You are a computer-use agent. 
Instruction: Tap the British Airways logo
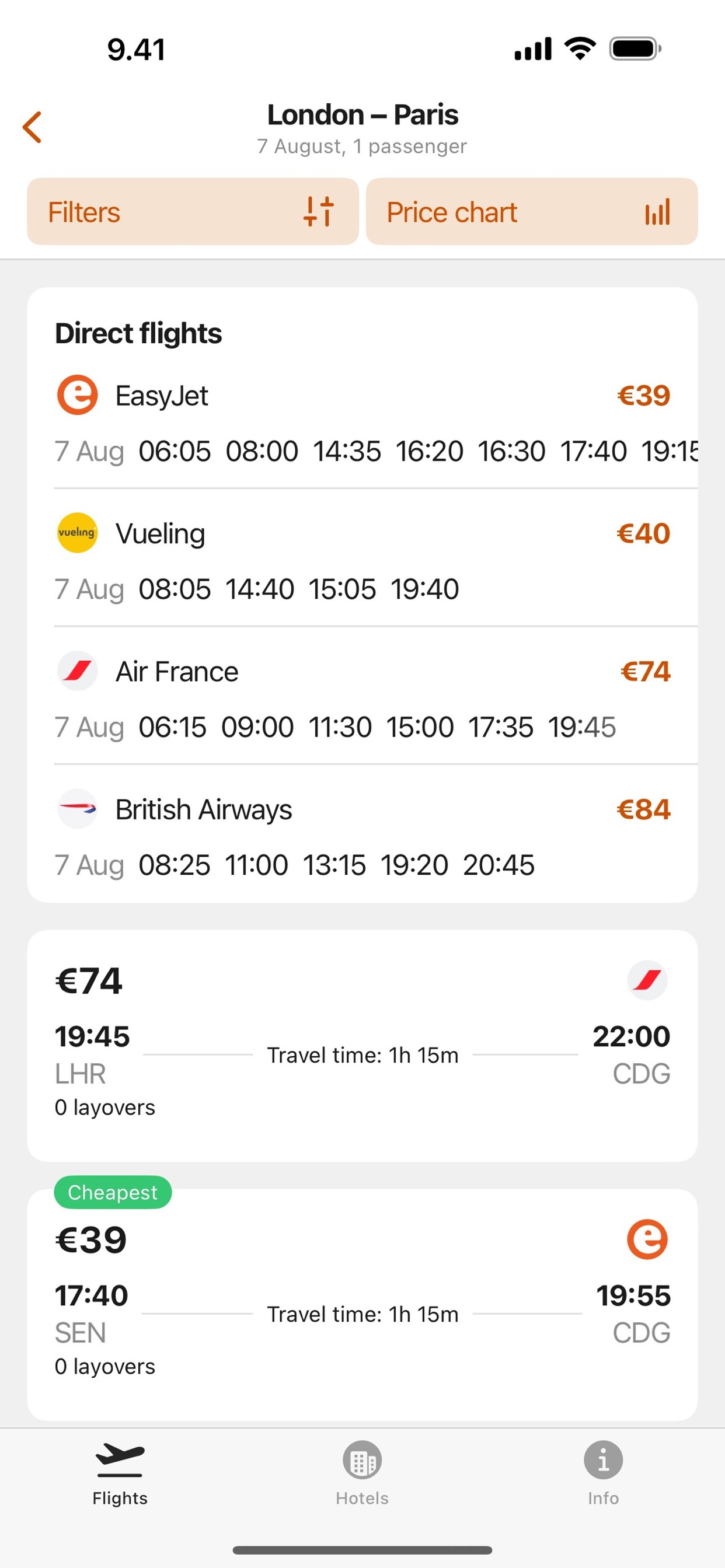click(x=77, y=809)
